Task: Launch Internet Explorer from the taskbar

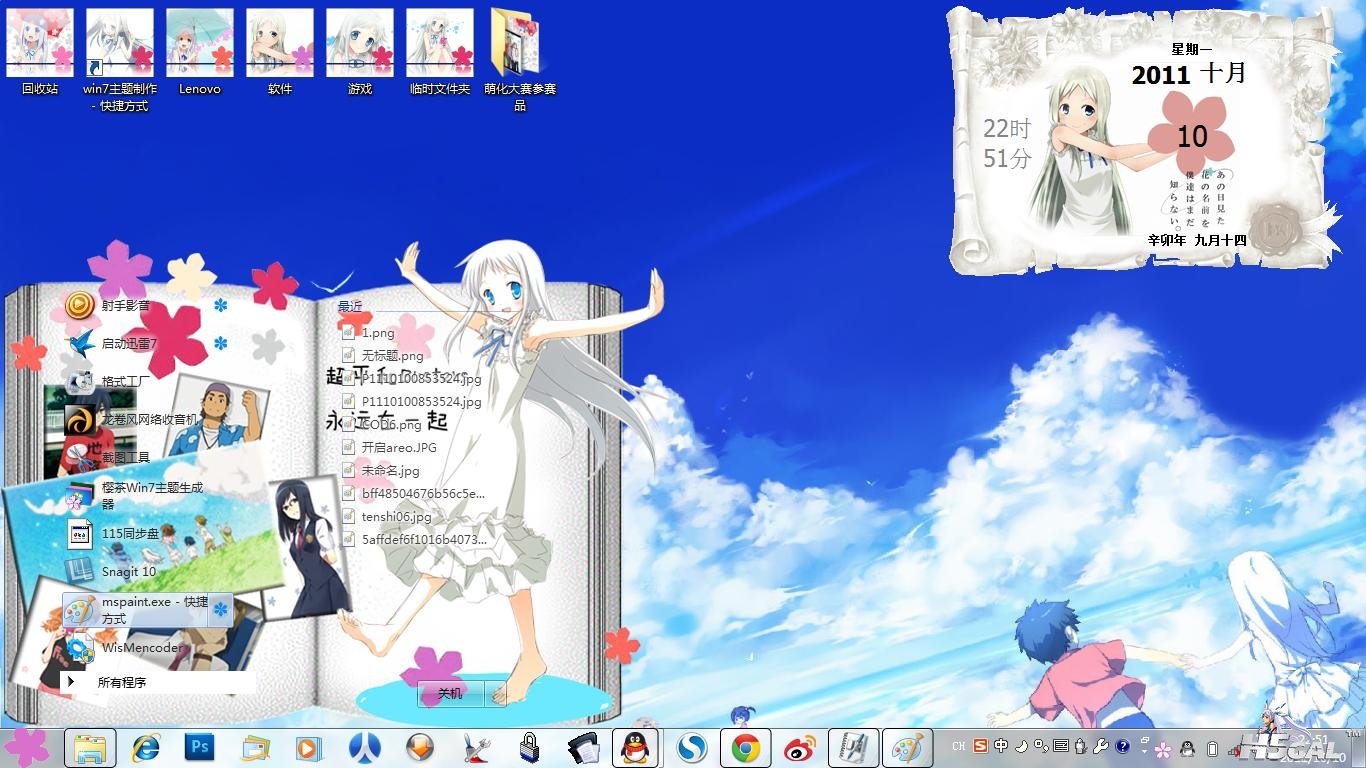Action: pos(146,747)
